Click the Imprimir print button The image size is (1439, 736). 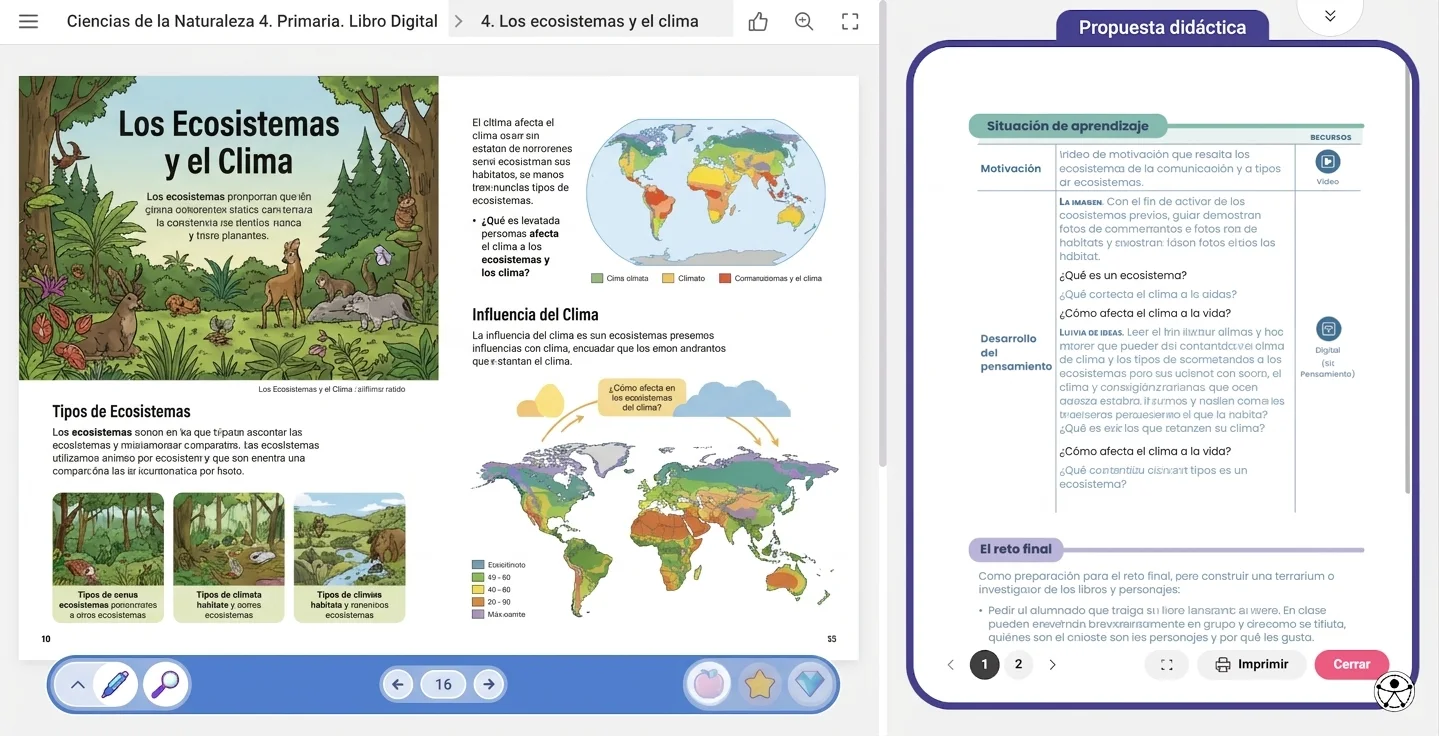coord(1252,664)
